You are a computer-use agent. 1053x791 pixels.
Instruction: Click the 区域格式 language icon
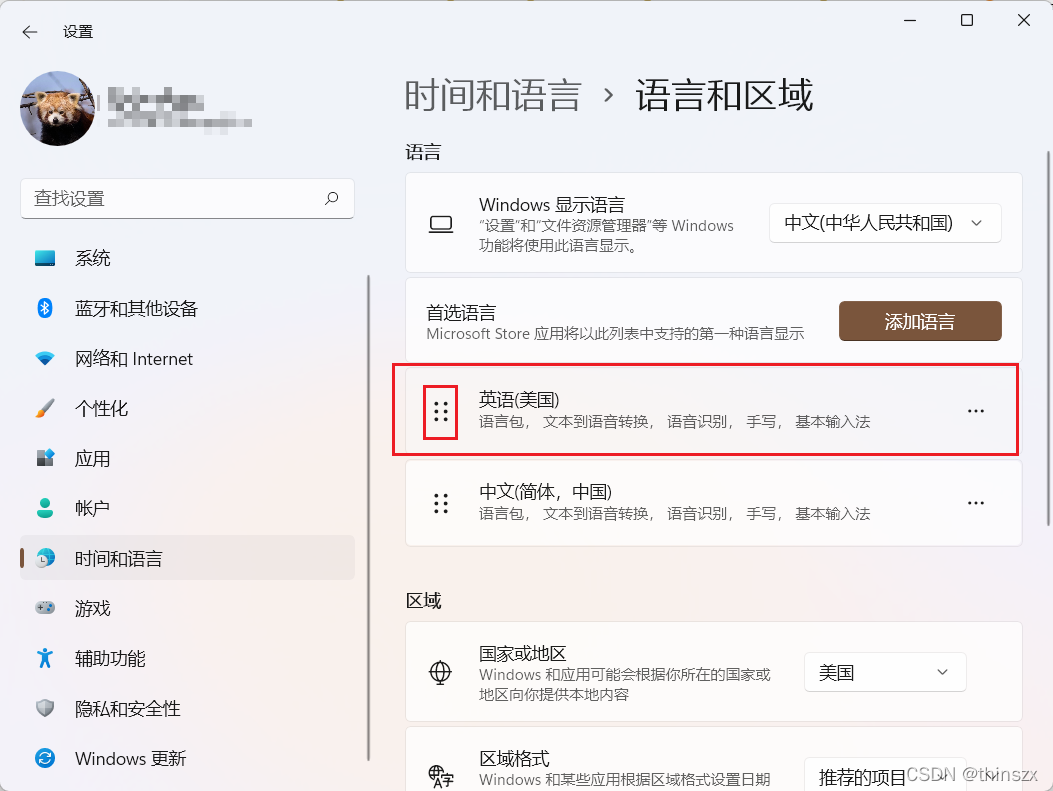[441, 776]
